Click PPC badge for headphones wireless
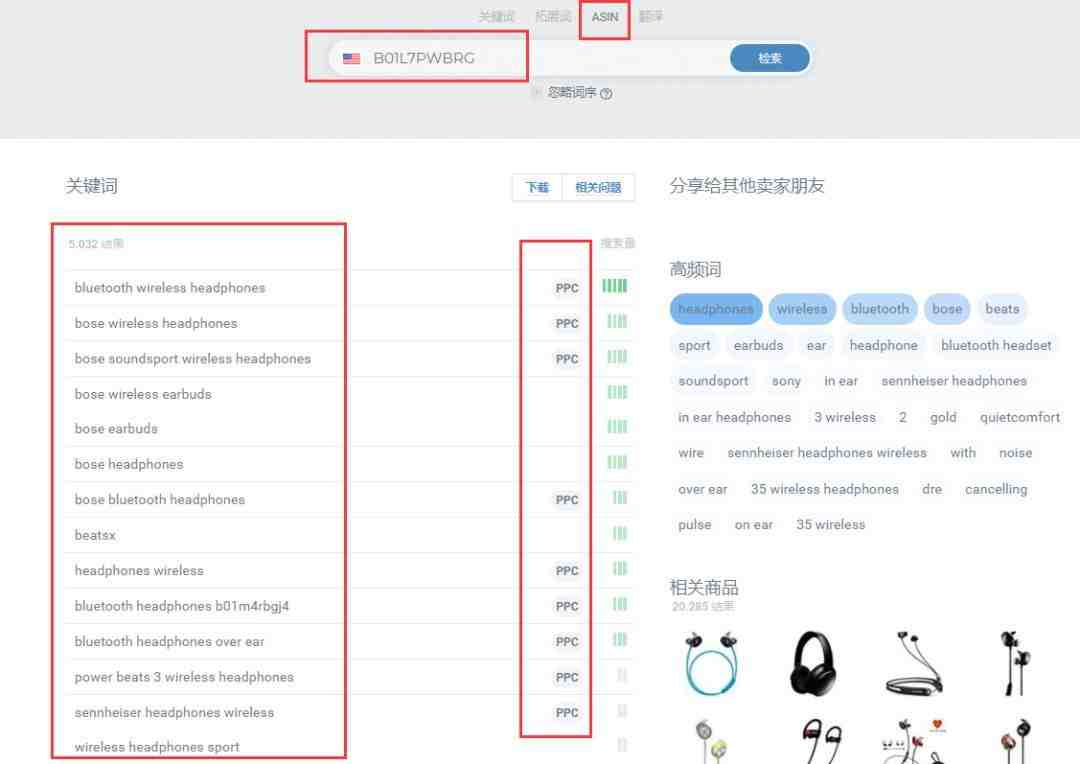This screenshot has height=764, width=1080. click(567, 571)
